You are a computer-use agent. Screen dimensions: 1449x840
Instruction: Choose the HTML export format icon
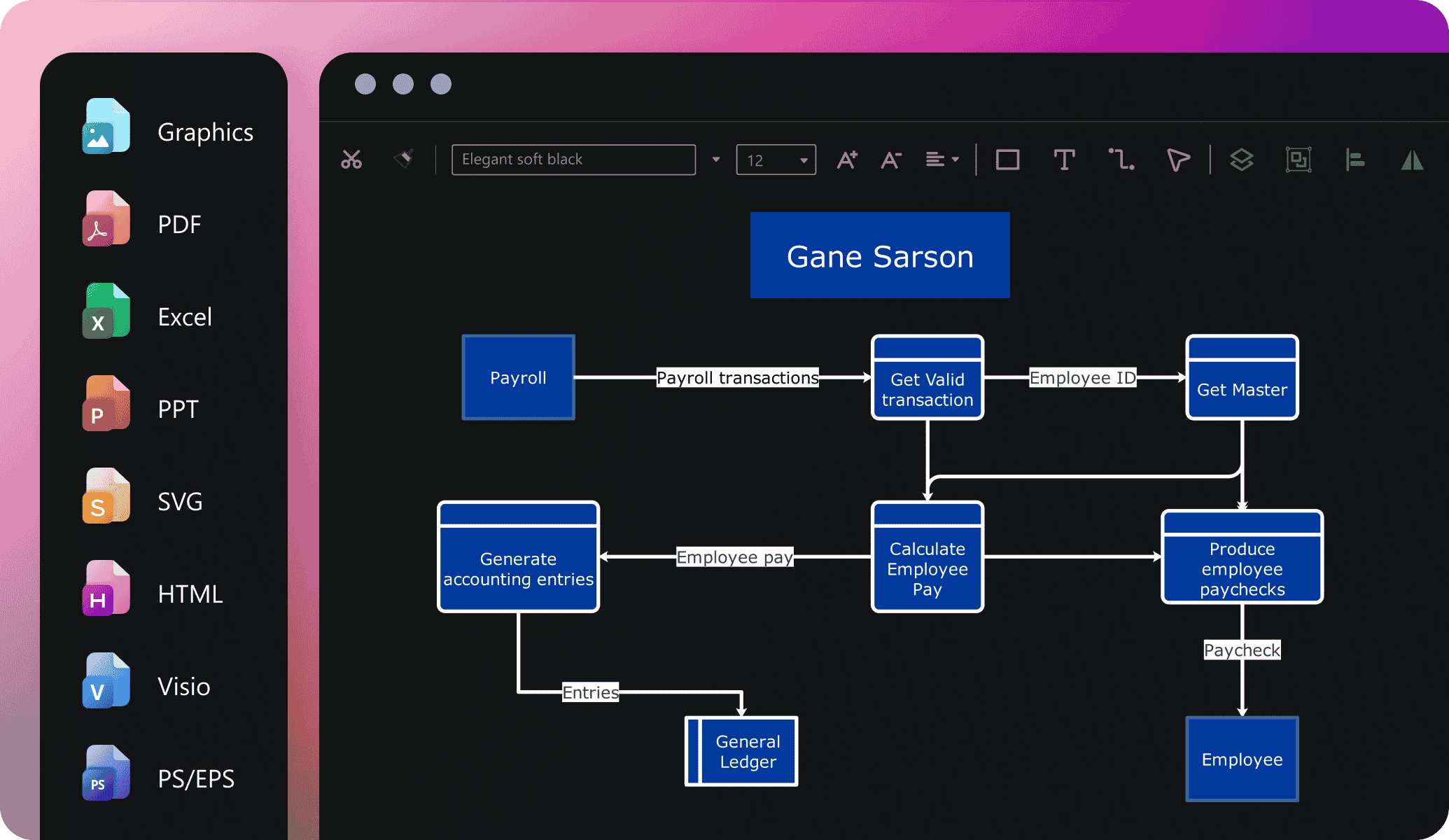pos(106,588)
